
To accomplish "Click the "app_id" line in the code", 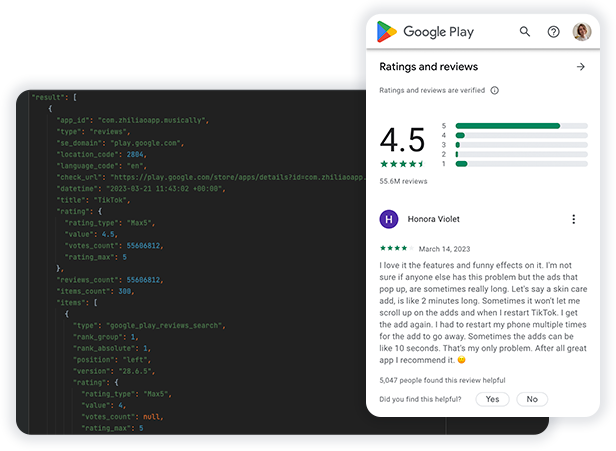I will [x=133, y=120].
